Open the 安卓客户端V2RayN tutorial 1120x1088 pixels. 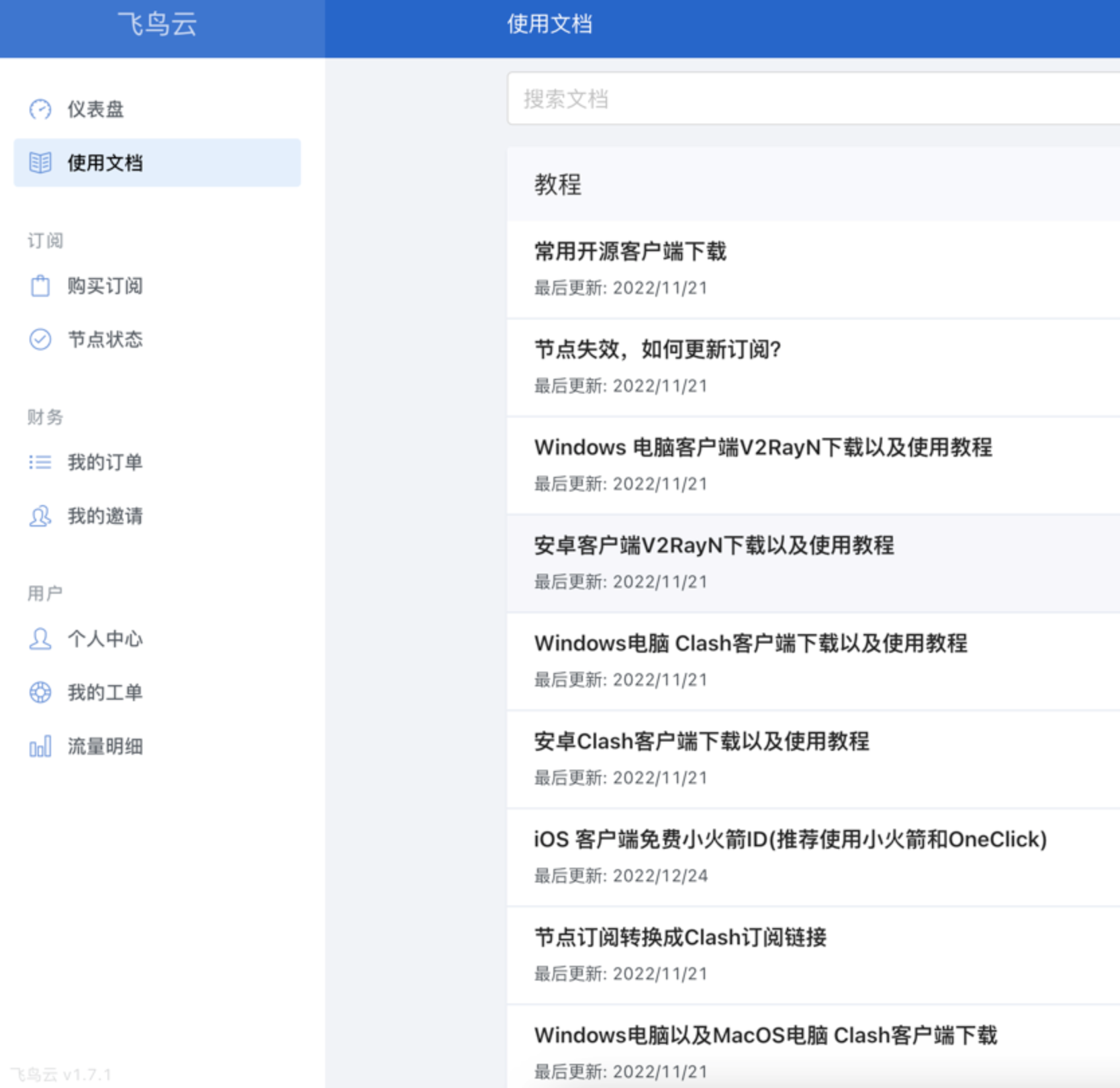click(x=714, y=546)
